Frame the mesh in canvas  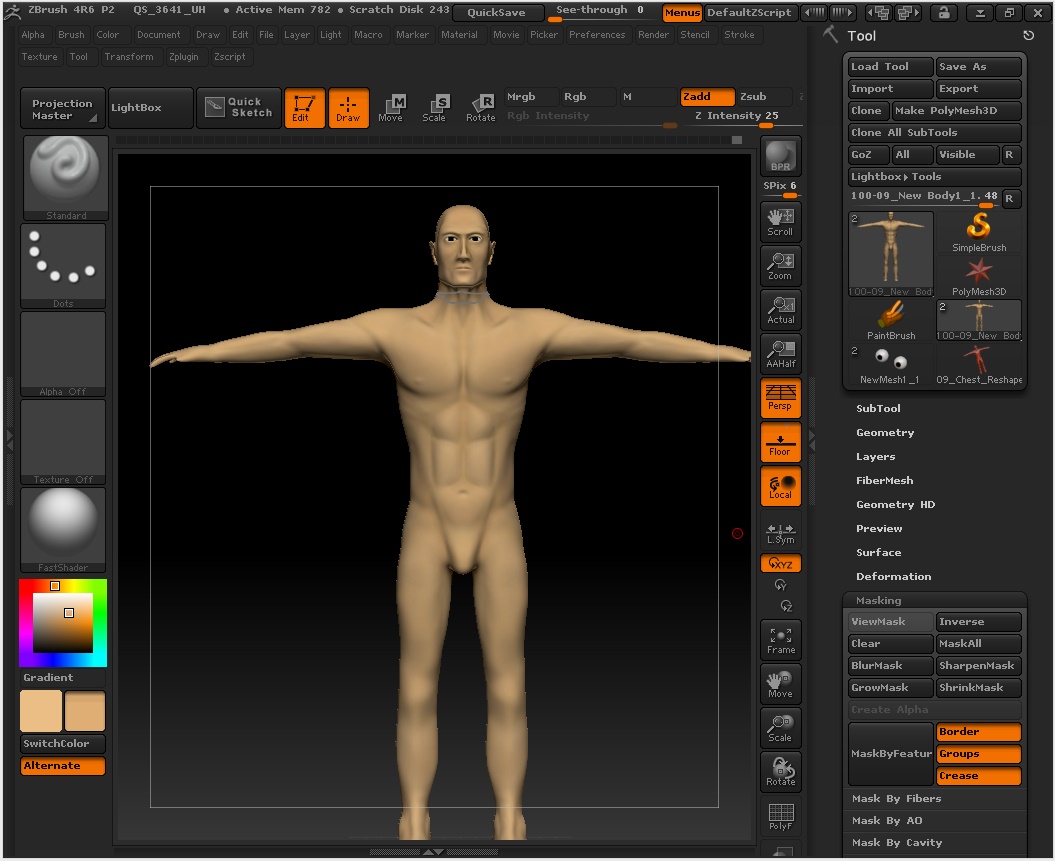pos(780,640)
